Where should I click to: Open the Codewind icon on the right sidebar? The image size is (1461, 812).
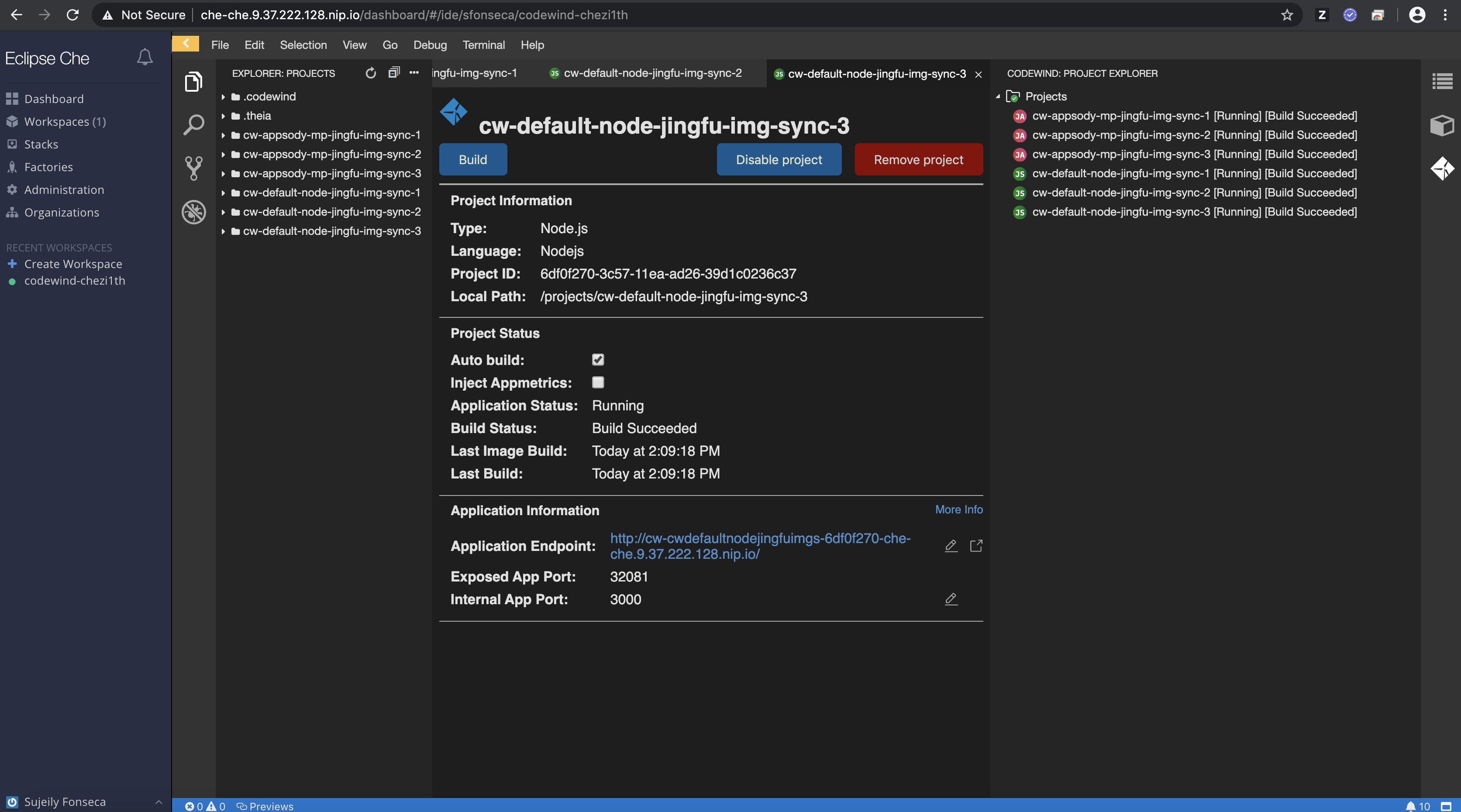pos(1443,169)
